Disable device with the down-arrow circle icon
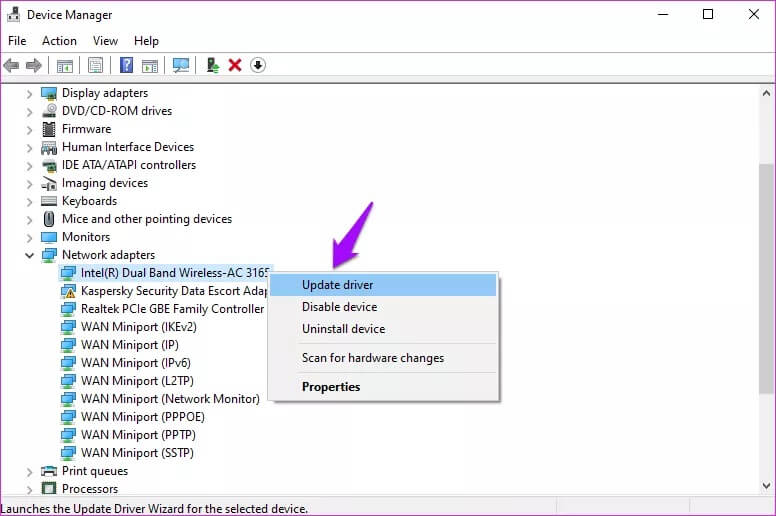This screenshot has height=516, width=776. 258,65
